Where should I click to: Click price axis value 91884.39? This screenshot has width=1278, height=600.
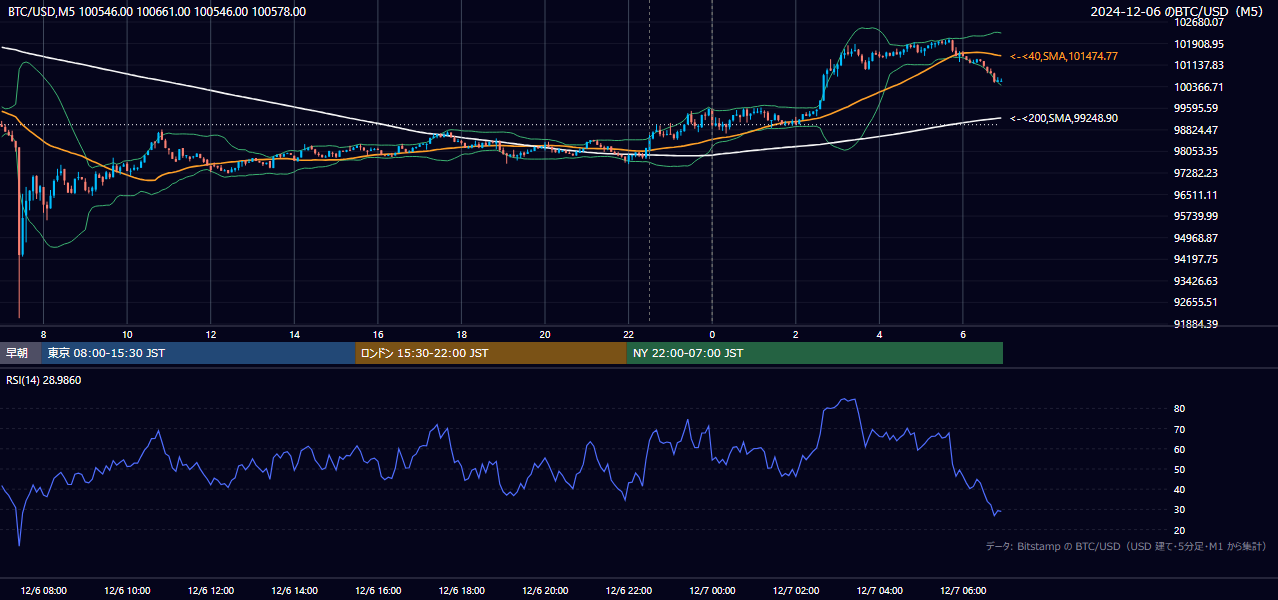[x=1196, y=324]
